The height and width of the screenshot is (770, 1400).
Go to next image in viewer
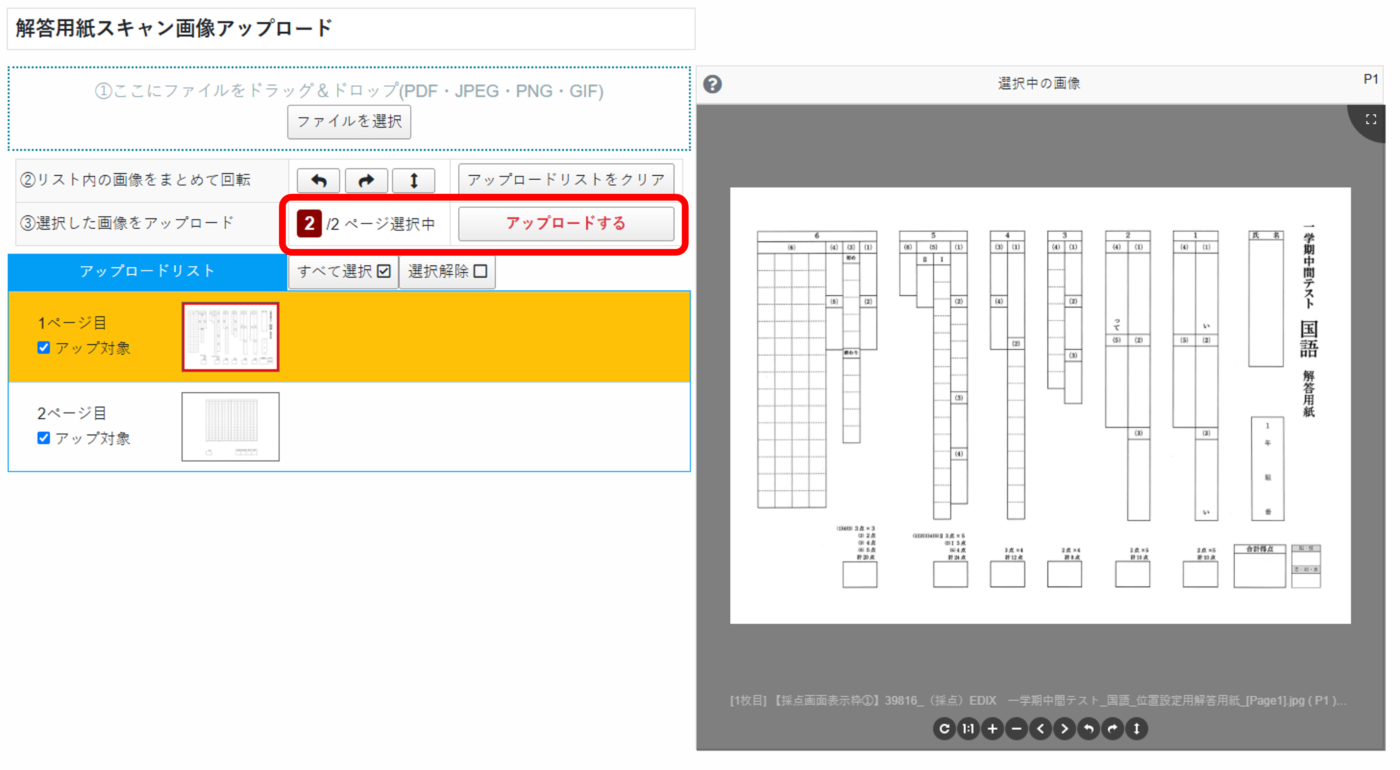[1064, 729]
